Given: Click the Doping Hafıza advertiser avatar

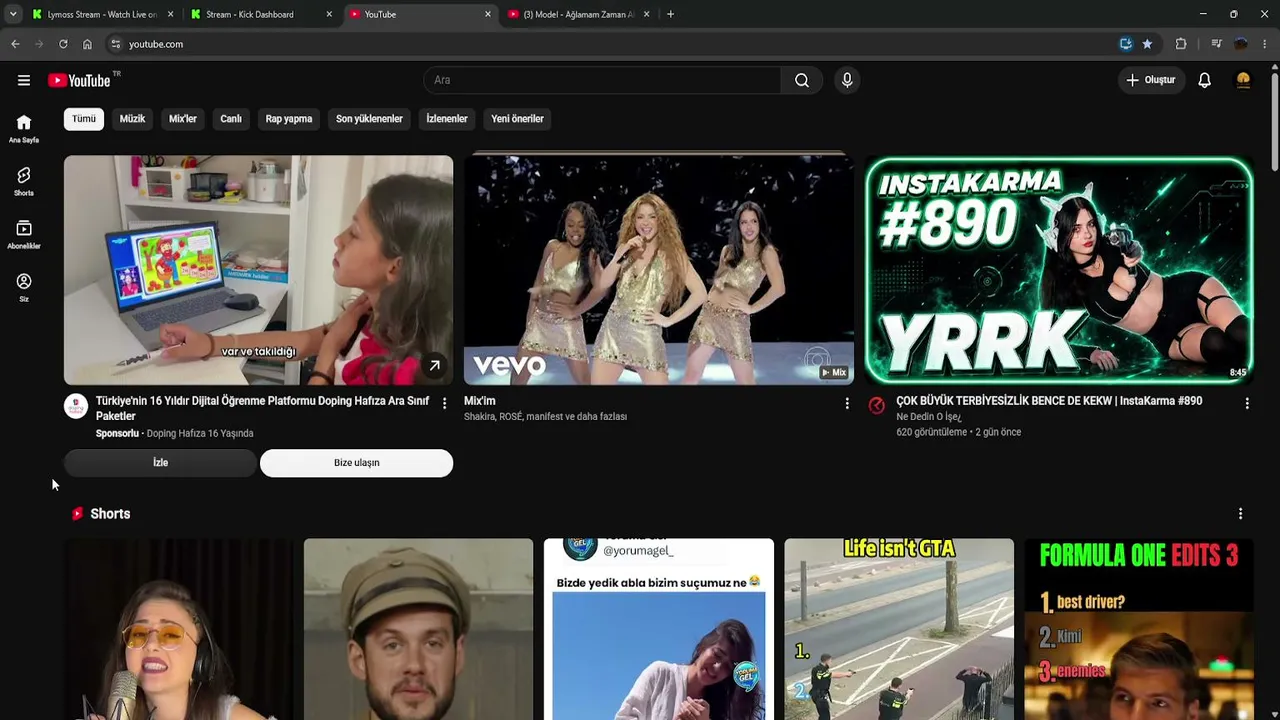Looking at the screenshot, I should click(76, 405).
